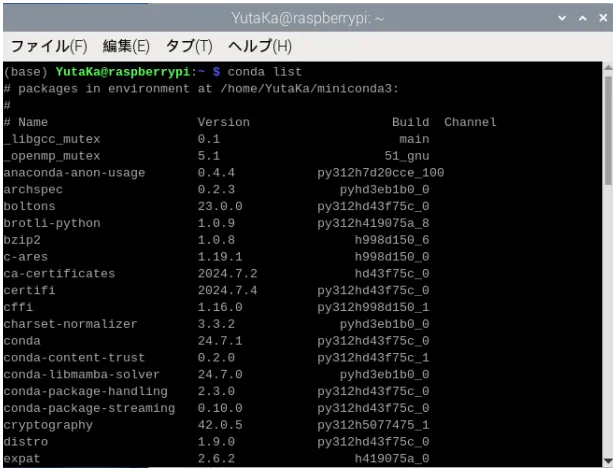Click build py312h998d150_1 of cffi

pos(373,307)
